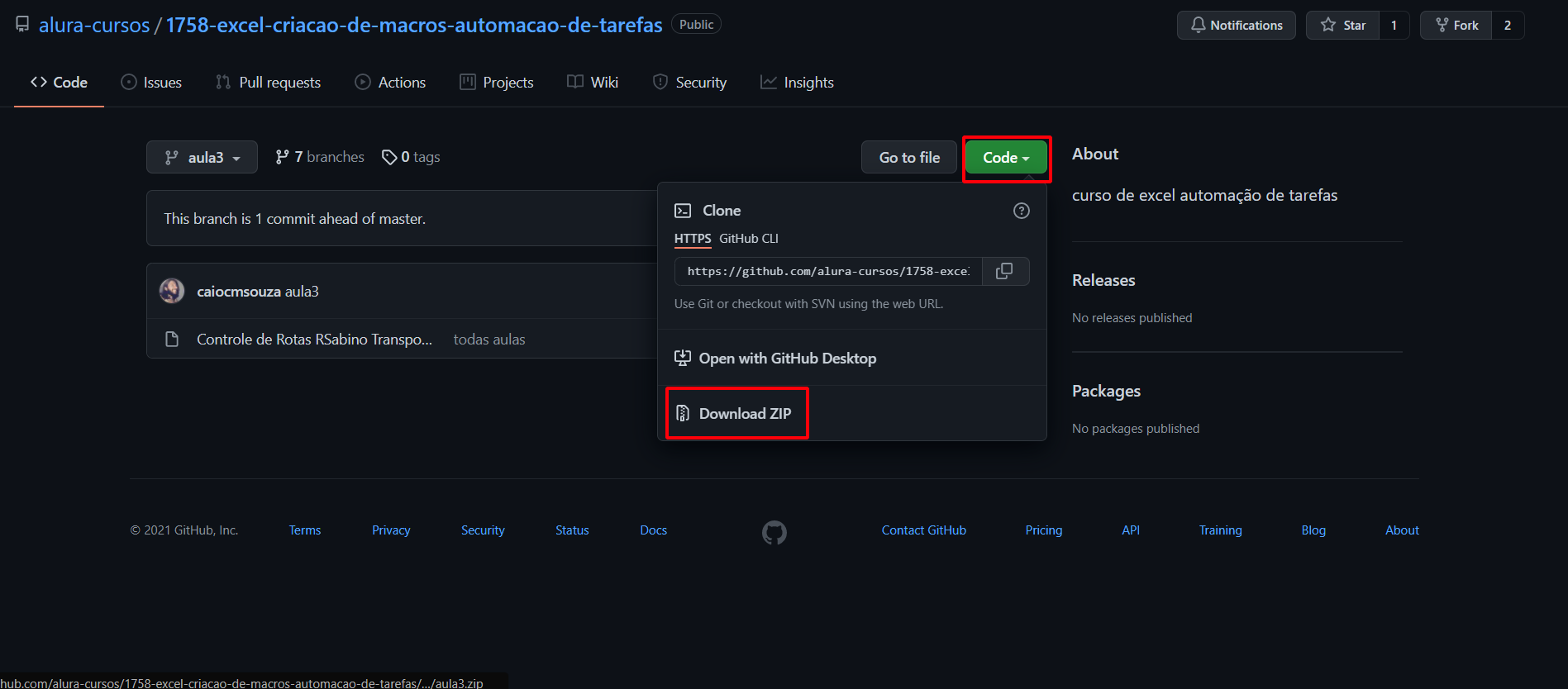Open the aula3 branch selector dropdown
The image size is (1568, 689).
coord(202,157)
